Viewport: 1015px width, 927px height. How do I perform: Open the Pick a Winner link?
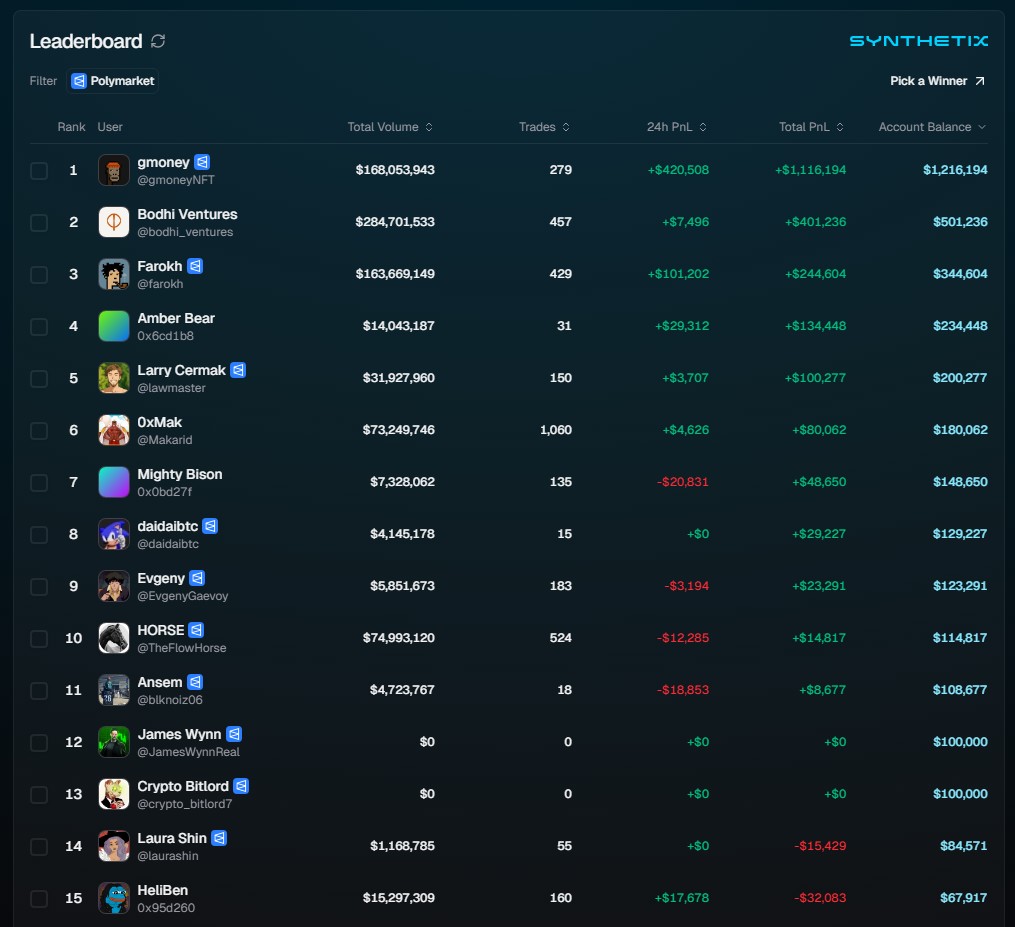tap(928, 80)
